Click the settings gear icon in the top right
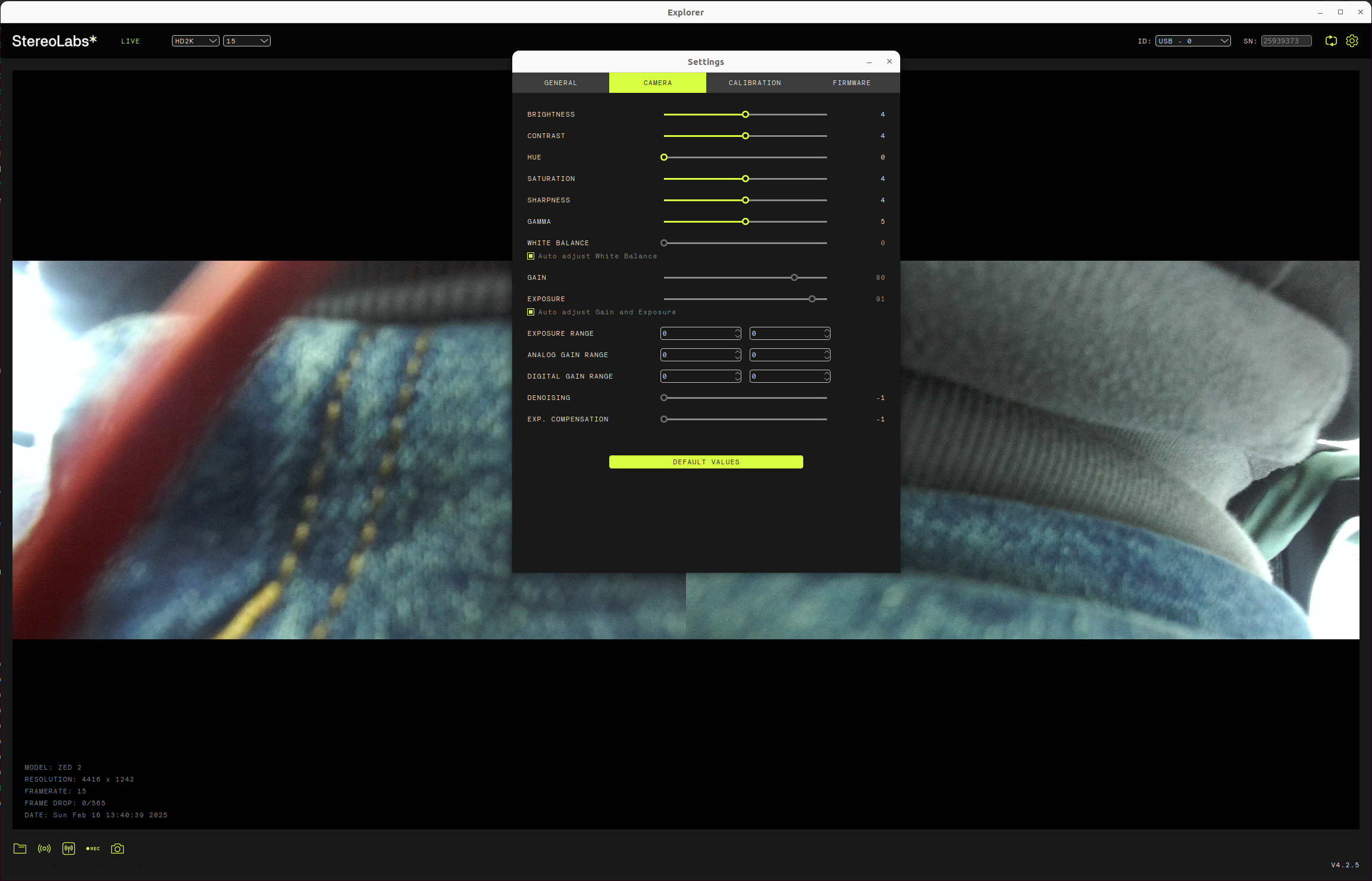Viewport: 1372px width, 881px height. (x=1352, y=40)
